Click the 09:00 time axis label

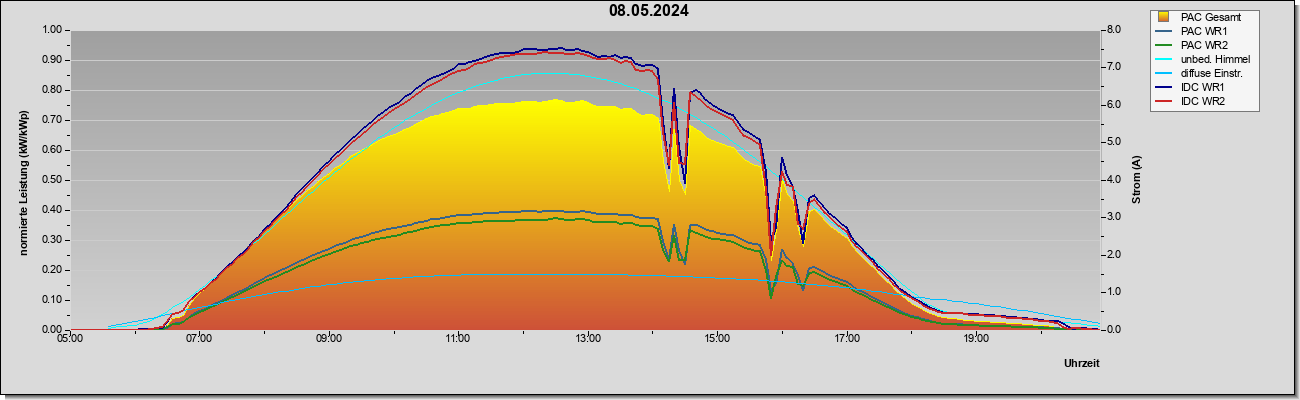click(329, 340)
